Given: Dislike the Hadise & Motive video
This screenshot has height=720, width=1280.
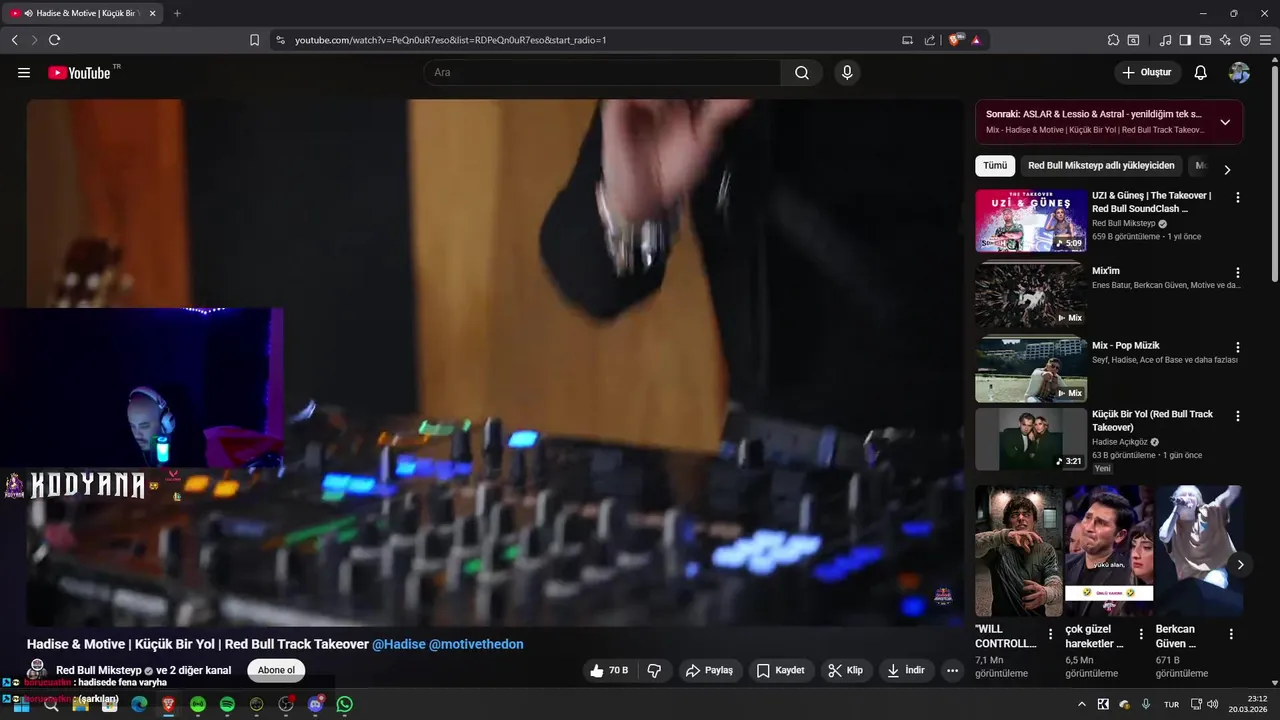Looking at the screenshot, I should coord(655,670).
